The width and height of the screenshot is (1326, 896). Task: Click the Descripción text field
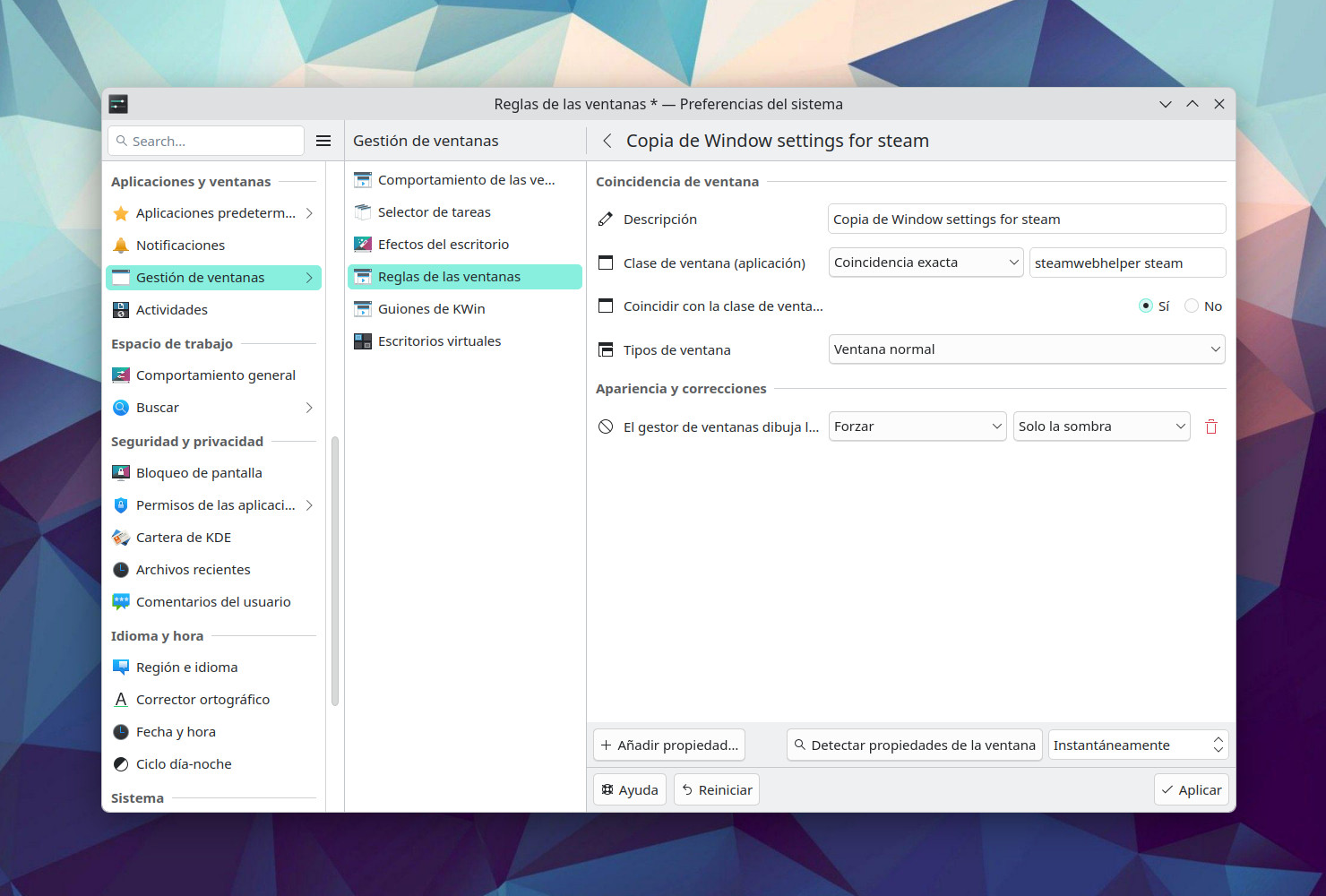(x=1027, y=220)
